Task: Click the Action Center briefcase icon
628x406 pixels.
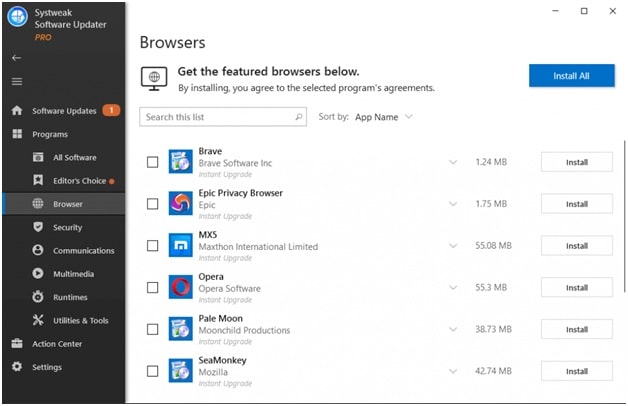Action: click(17, 343)
